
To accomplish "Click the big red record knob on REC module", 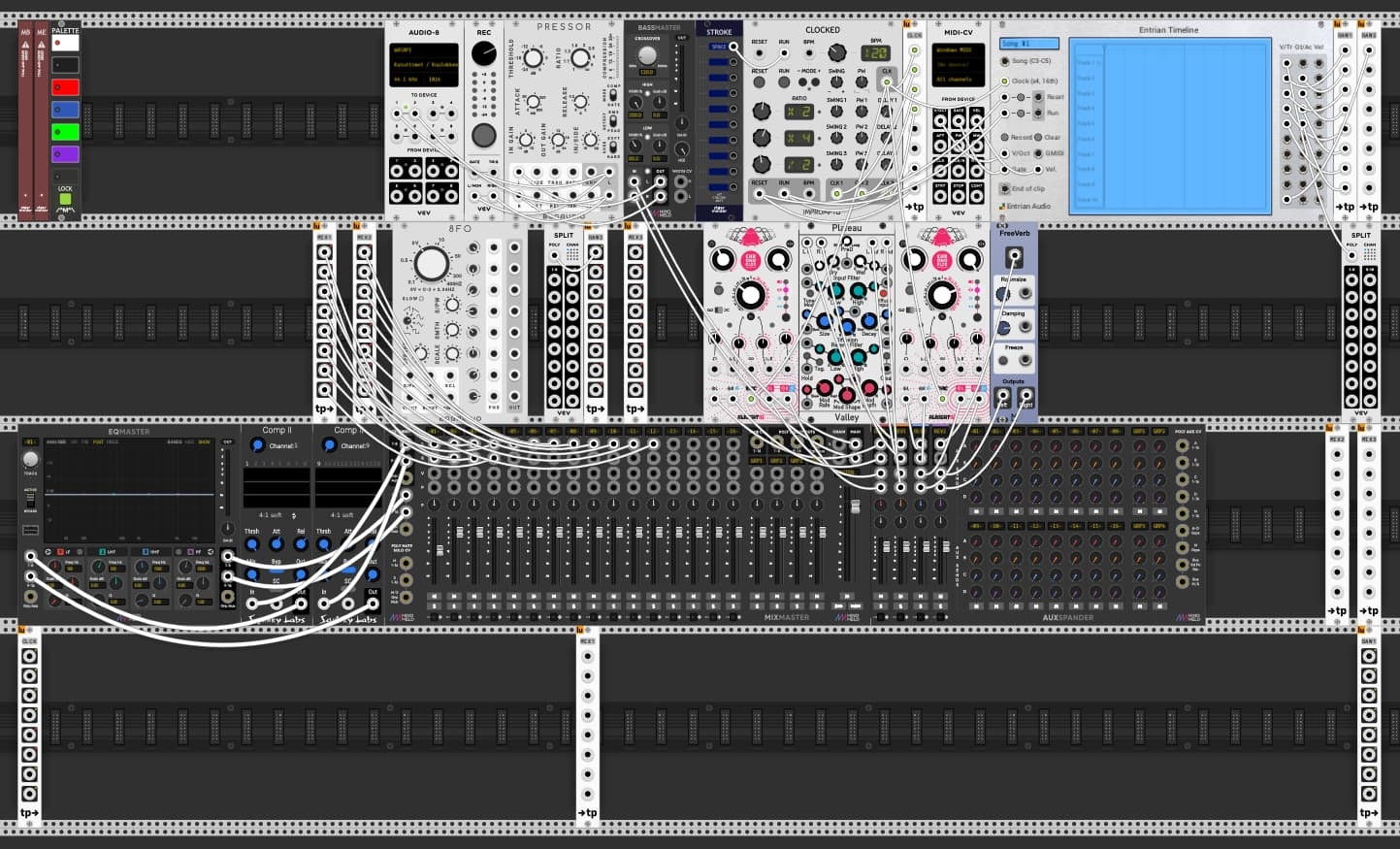I will [x=483, y=136].
